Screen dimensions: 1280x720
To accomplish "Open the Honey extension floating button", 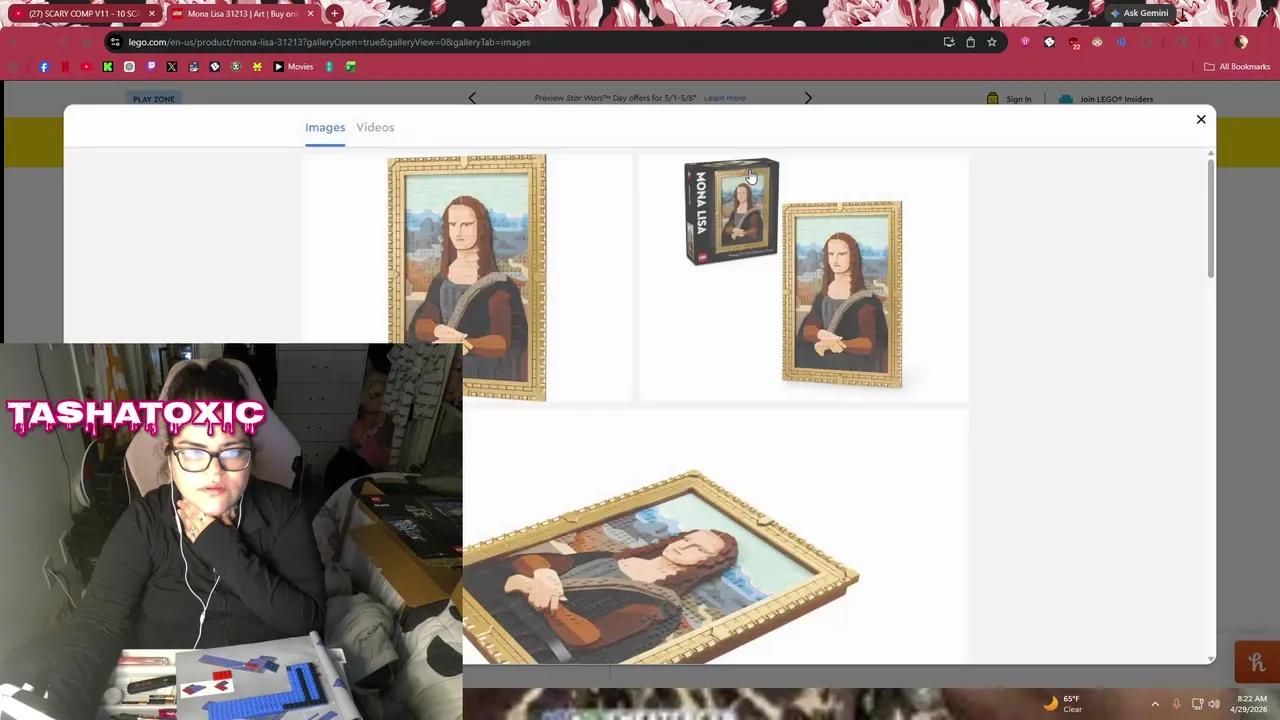I will (1257, 662).
